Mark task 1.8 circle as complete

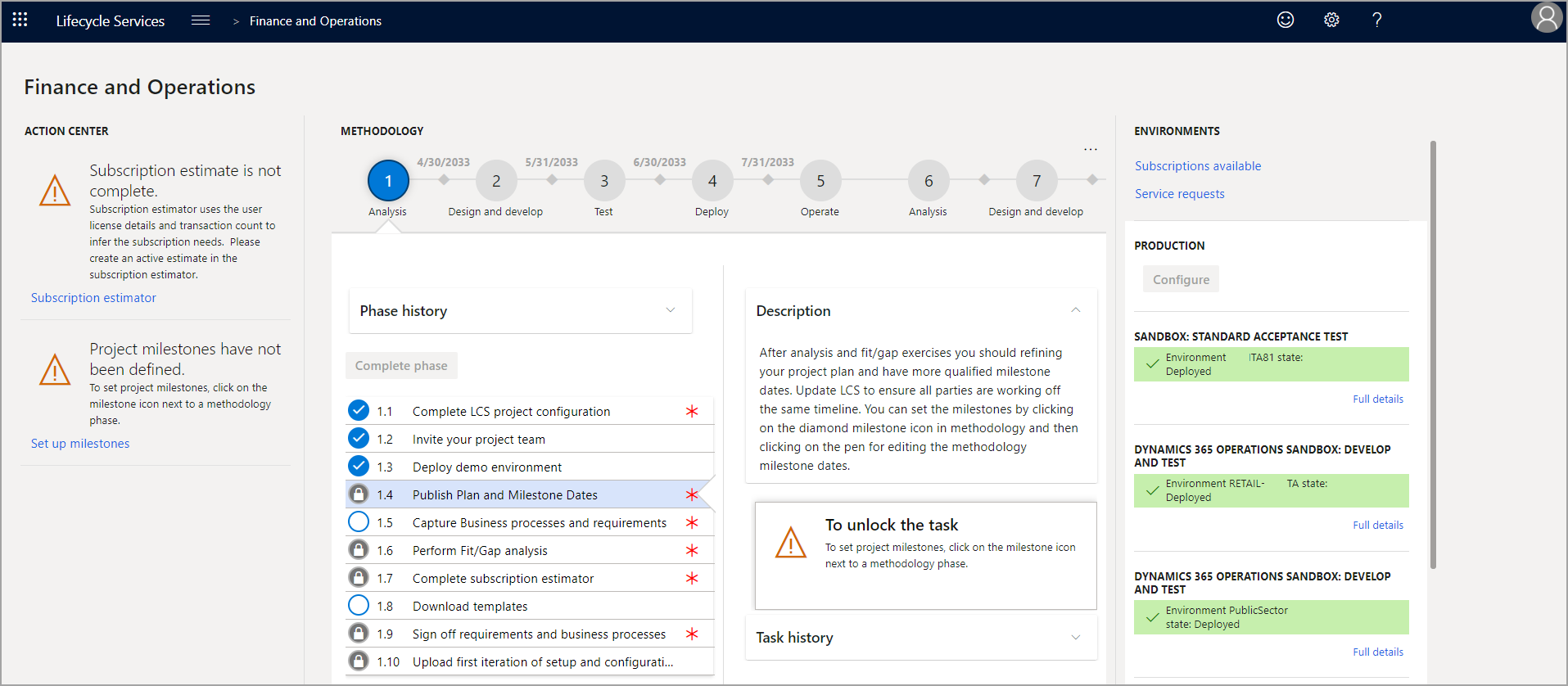click(x=359, y=606)
